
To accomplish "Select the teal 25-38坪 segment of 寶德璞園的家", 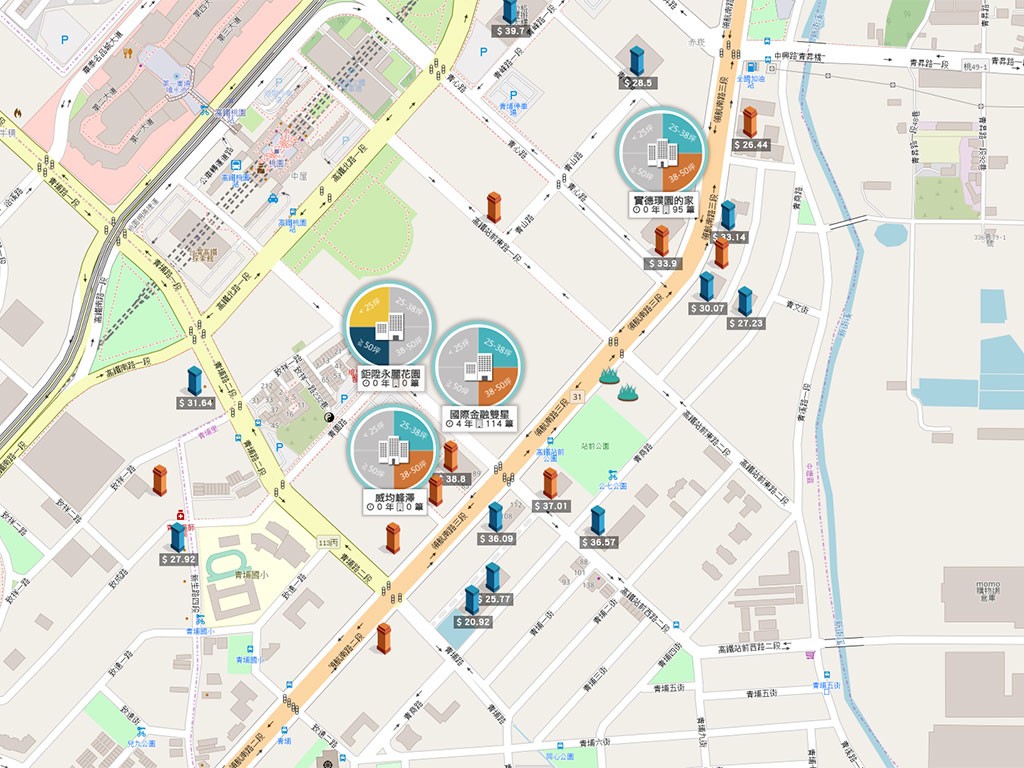I will coord(682,133).
